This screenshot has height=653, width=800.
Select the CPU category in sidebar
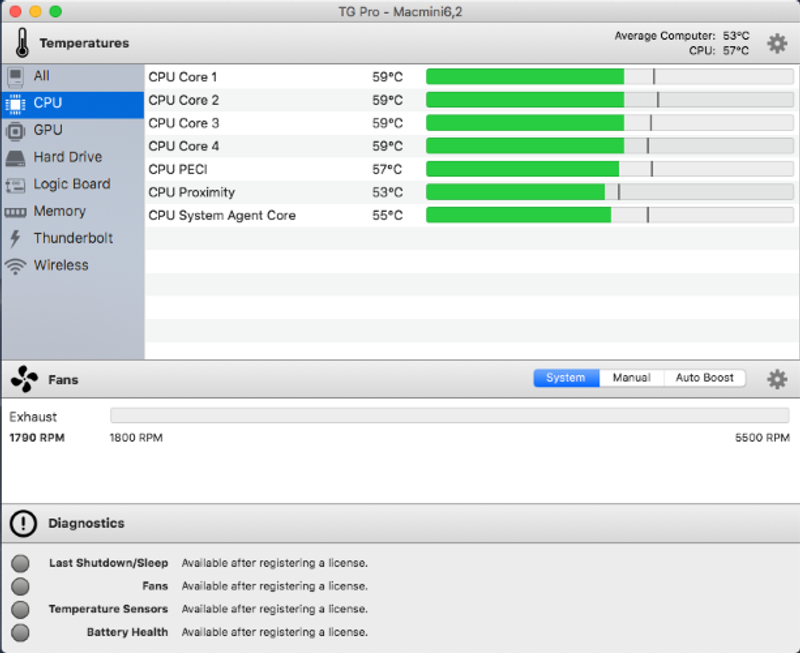(x=47, y=103)
